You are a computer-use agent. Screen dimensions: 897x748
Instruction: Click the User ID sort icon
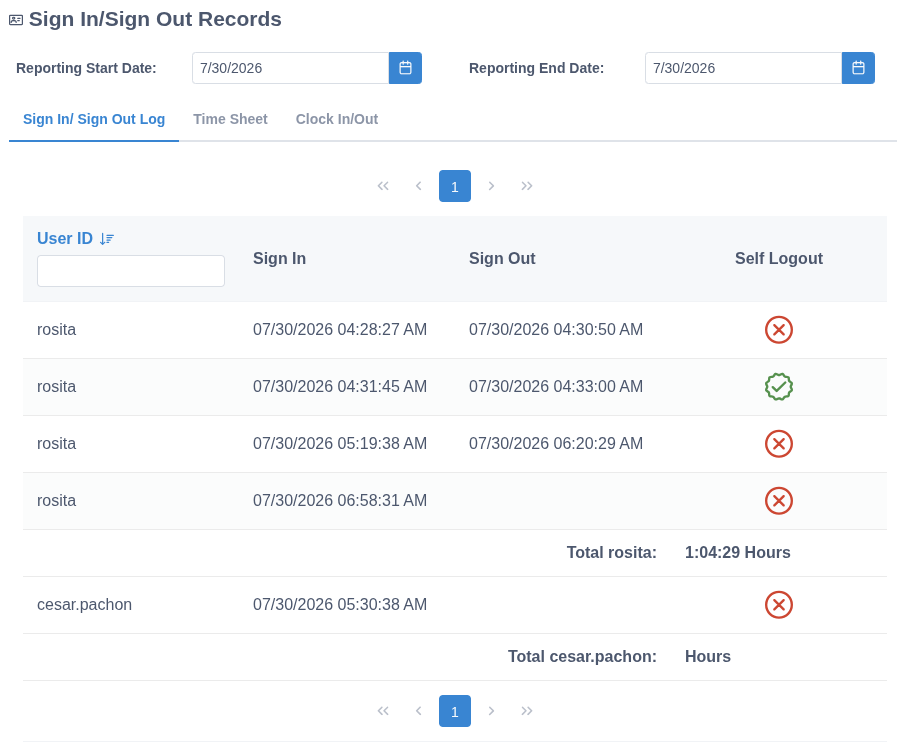click(x=106, y=239)
